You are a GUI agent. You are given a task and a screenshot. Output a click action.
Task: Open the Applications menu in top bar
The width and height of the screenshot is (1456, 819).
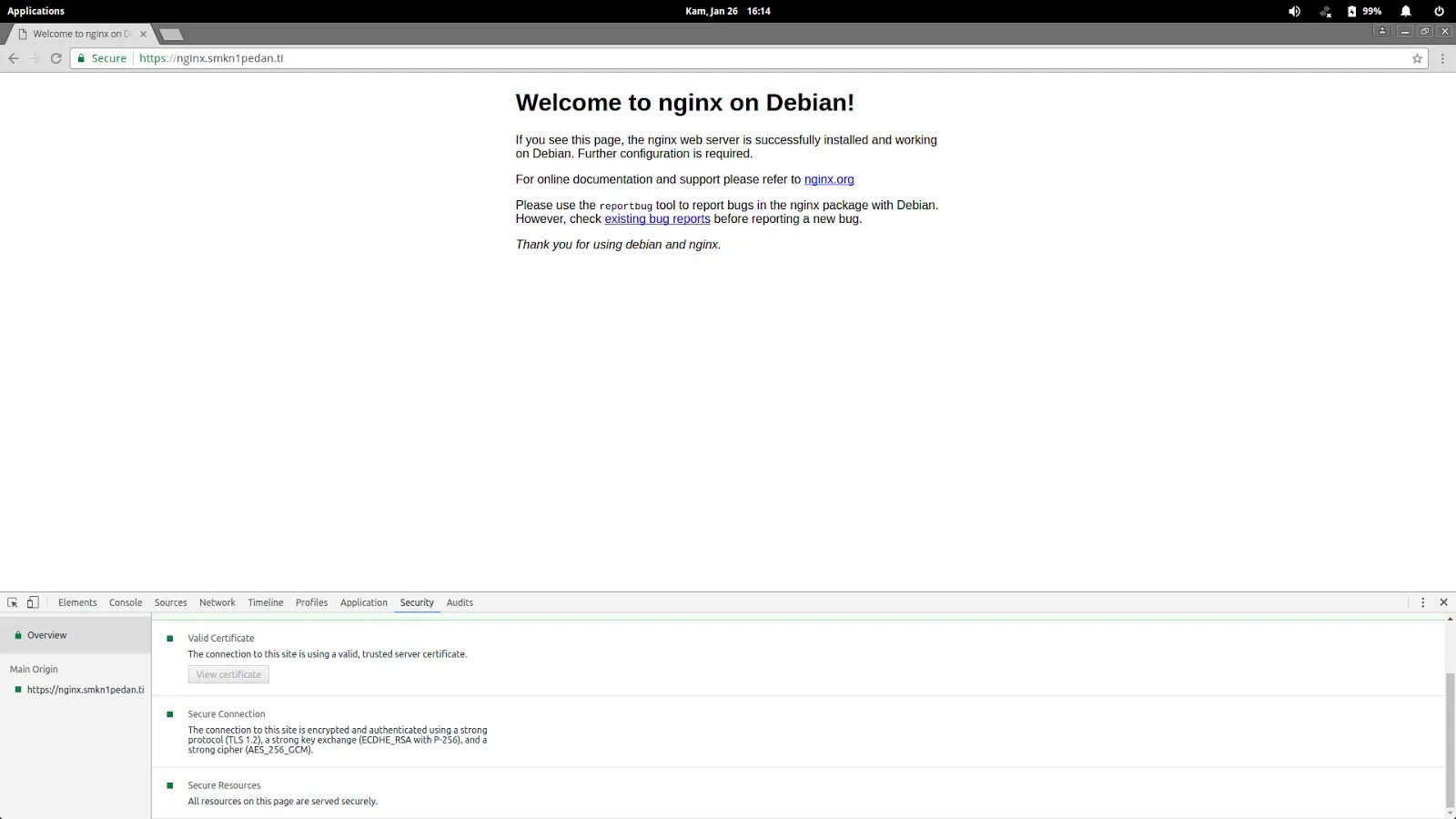36,11
